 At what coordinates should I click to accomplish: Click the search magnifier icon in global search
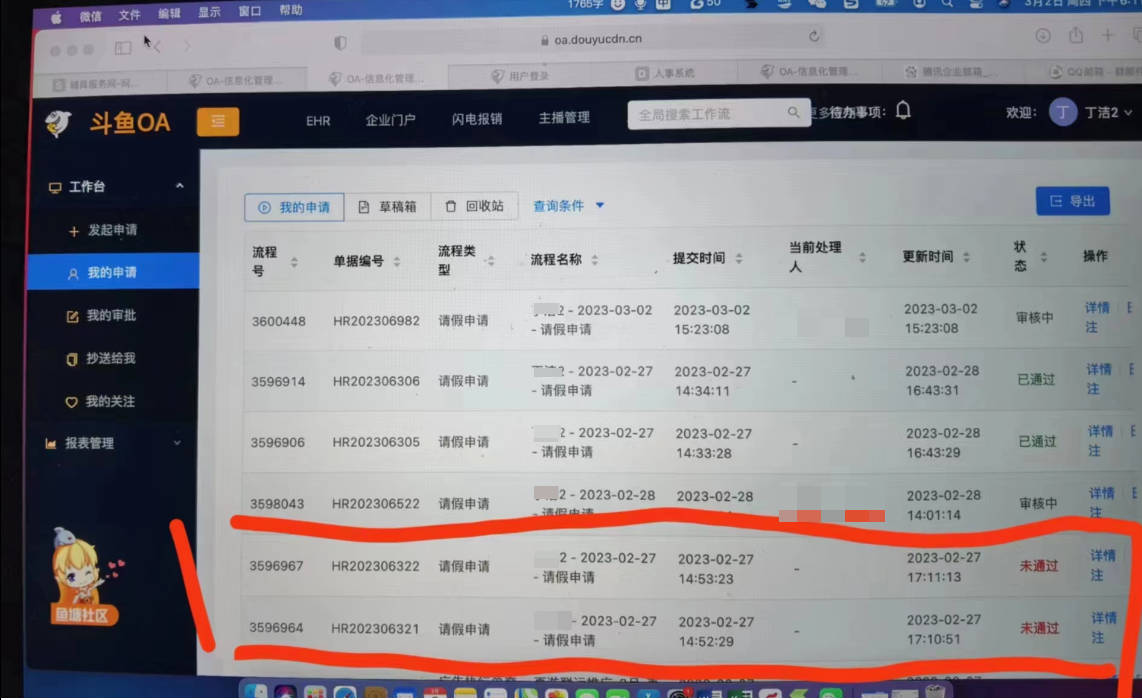[x=793, y=112]
